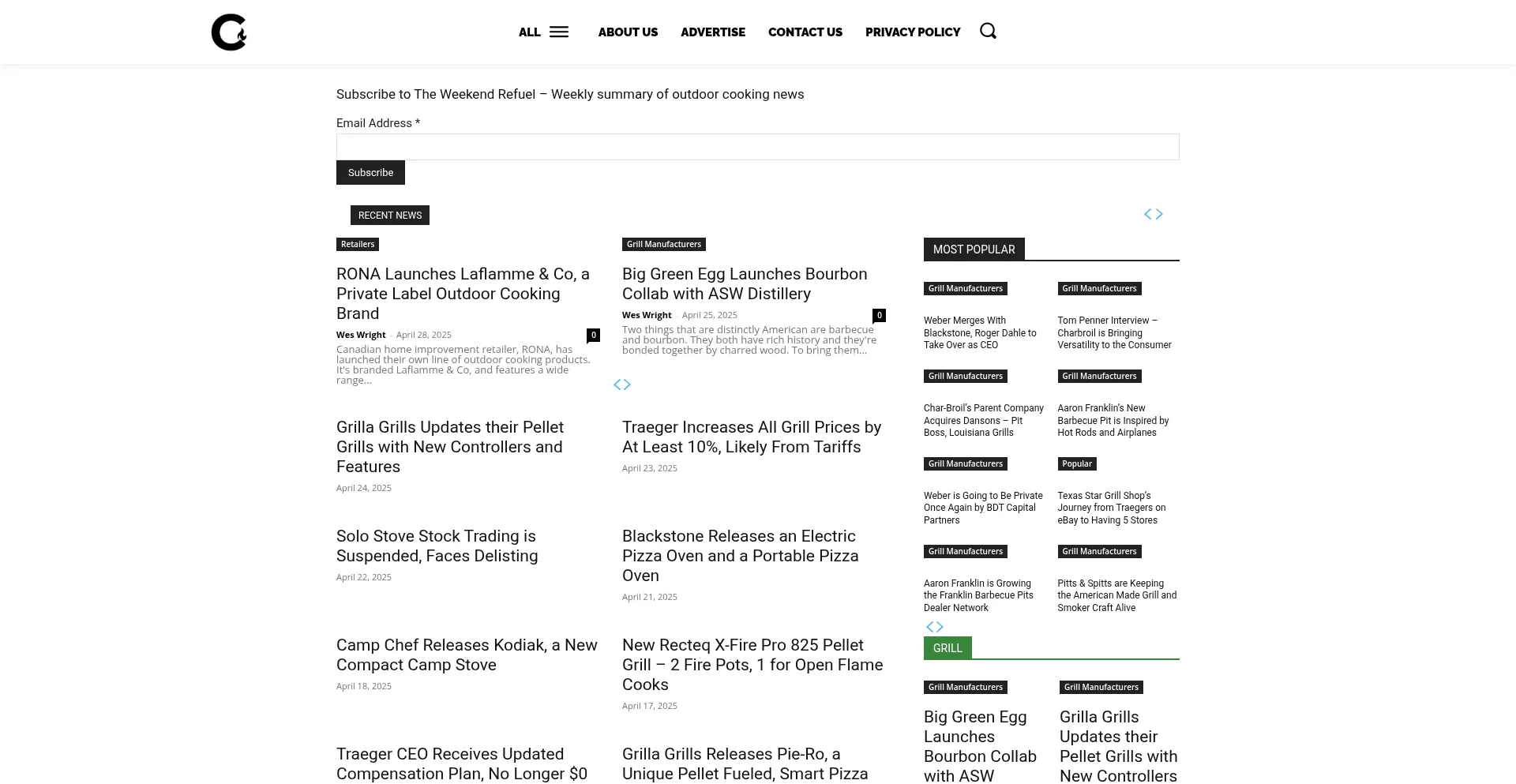Click the comment count badge on RONA article
This screenshot has width=1516, height=784.
[593, 336]
